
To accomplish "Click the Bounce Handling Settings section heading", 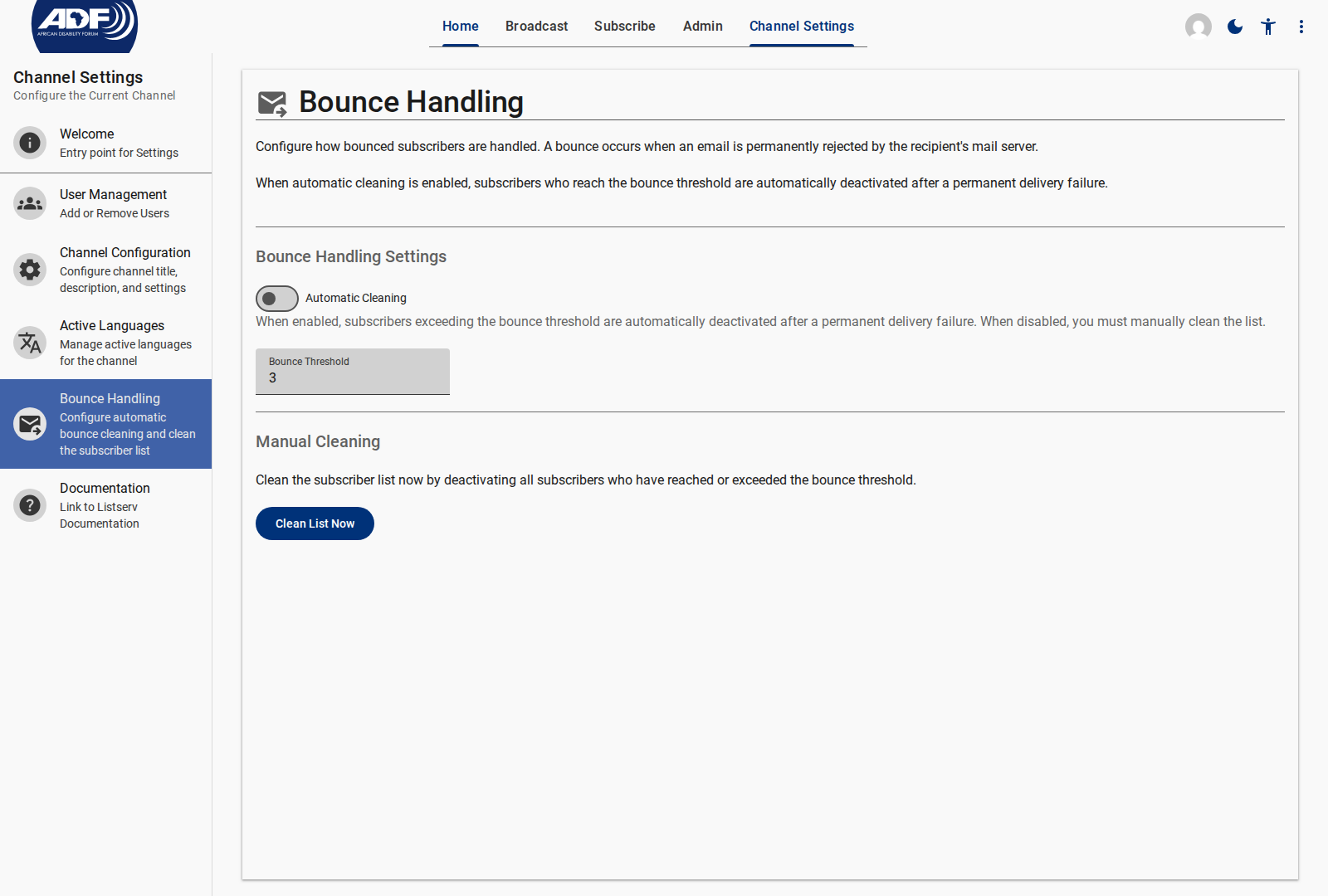I will (351, 256).
